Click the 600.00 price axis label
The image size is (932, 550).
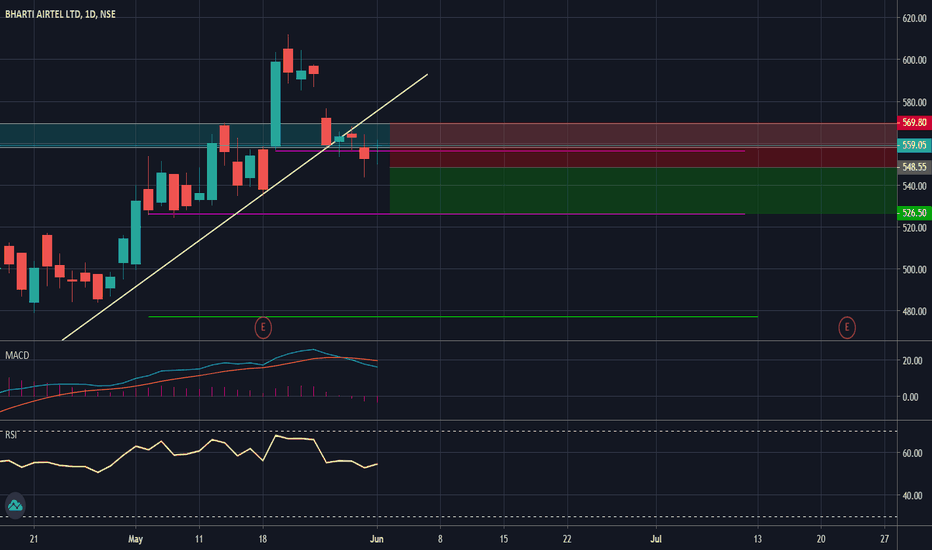[914, 60]
